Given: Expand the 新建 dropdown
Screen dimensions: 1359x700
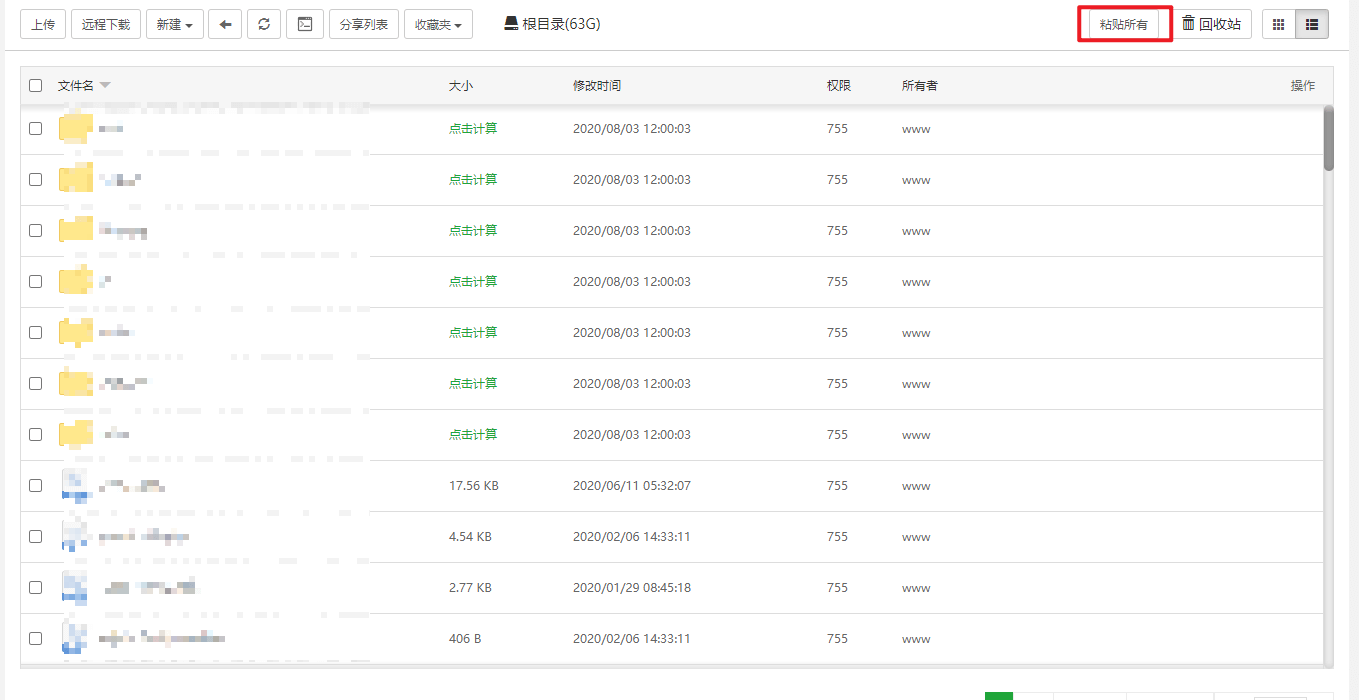Looking at the screenshot, I should coord(175,24).
